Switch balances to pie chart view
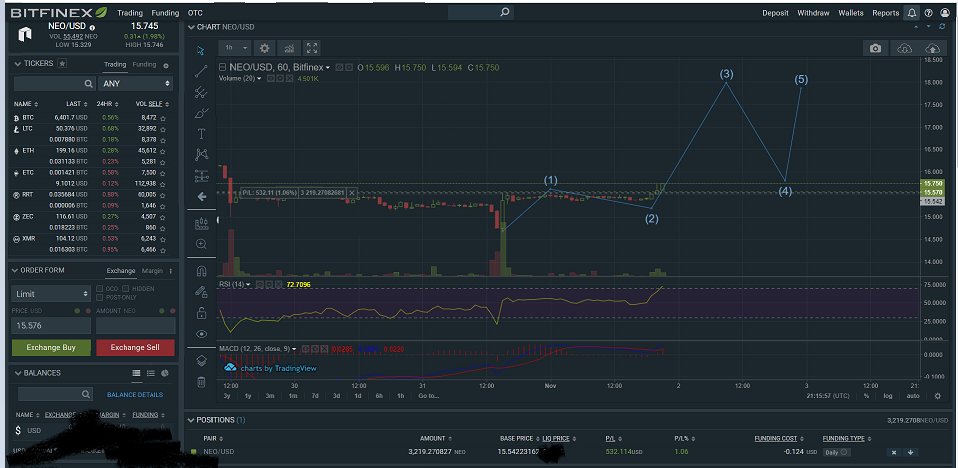 pyautogui.click(x=165, y=373)
